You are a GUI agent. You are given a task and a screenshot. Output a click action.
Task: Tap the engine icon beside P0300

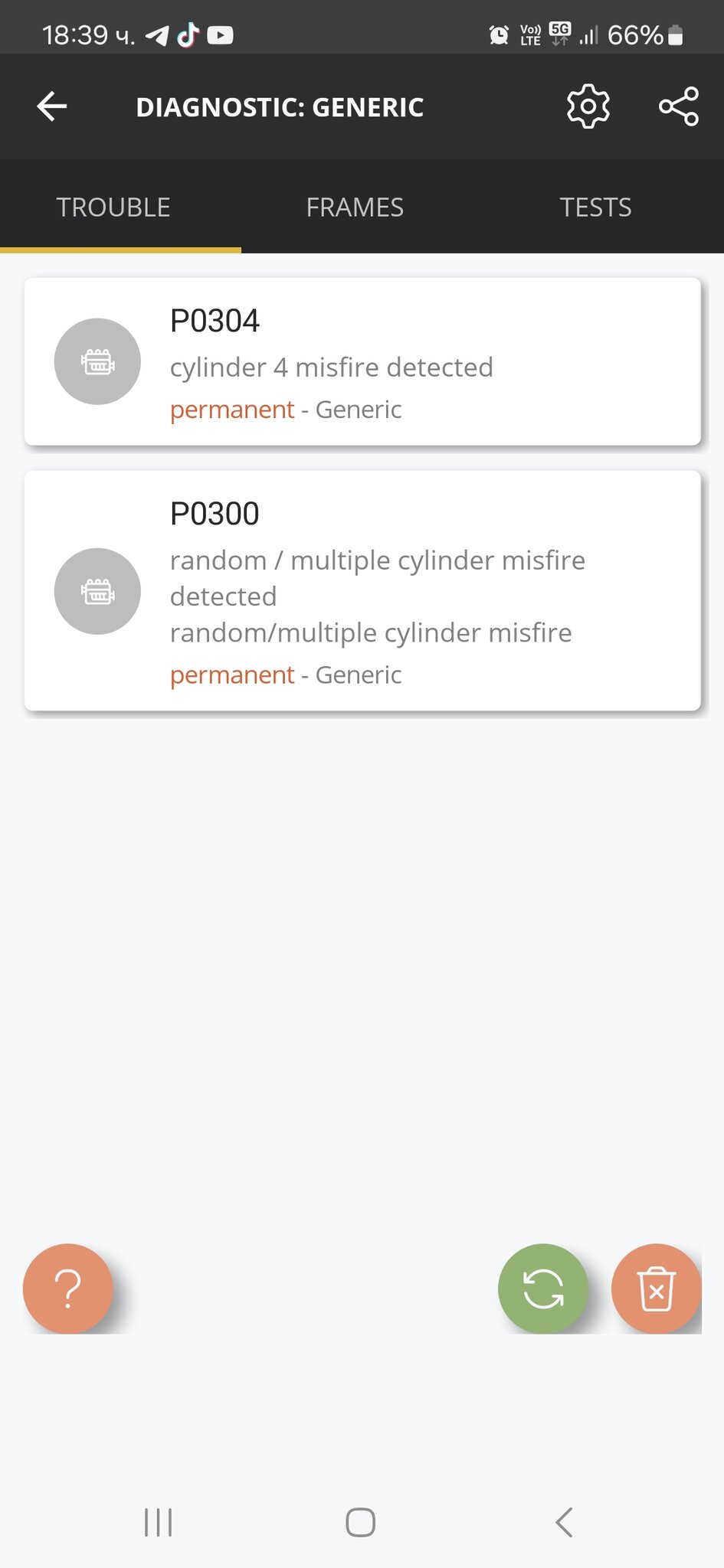(x=97, y=591)
